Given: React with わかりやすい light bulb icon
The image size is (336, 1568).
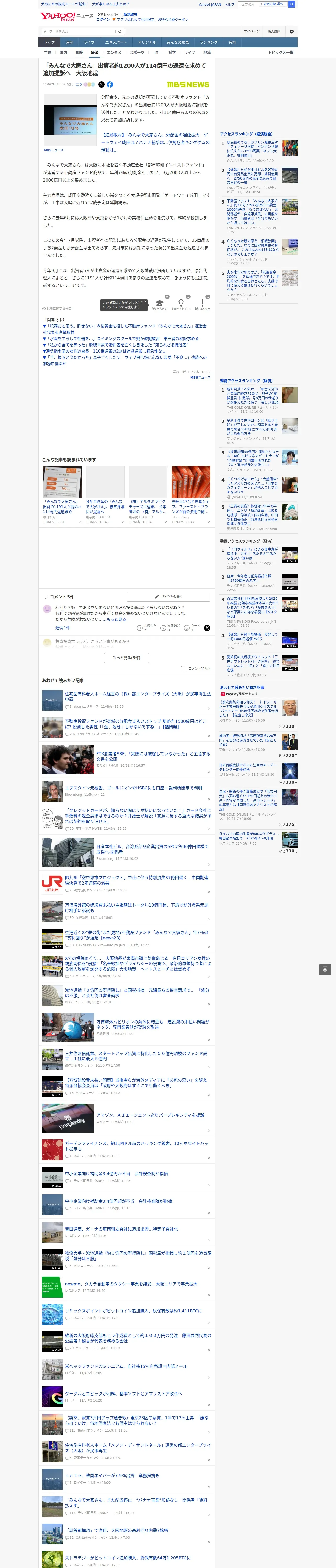Looking at the screenshot, I should click(x=181, y=303).
